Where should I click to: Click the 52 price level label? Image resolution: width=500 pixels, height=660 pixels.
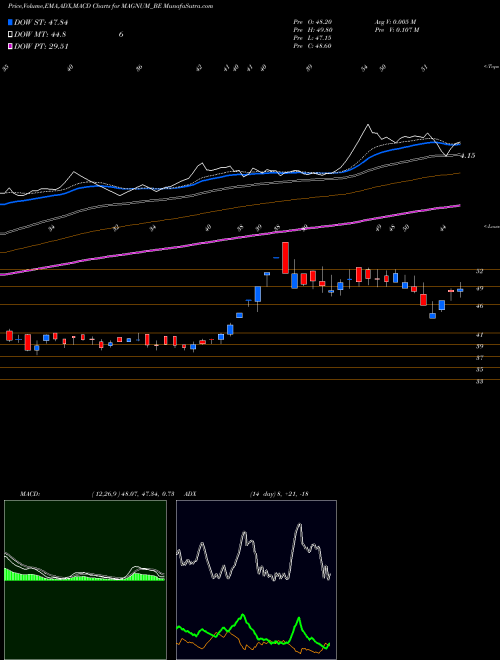479,271
